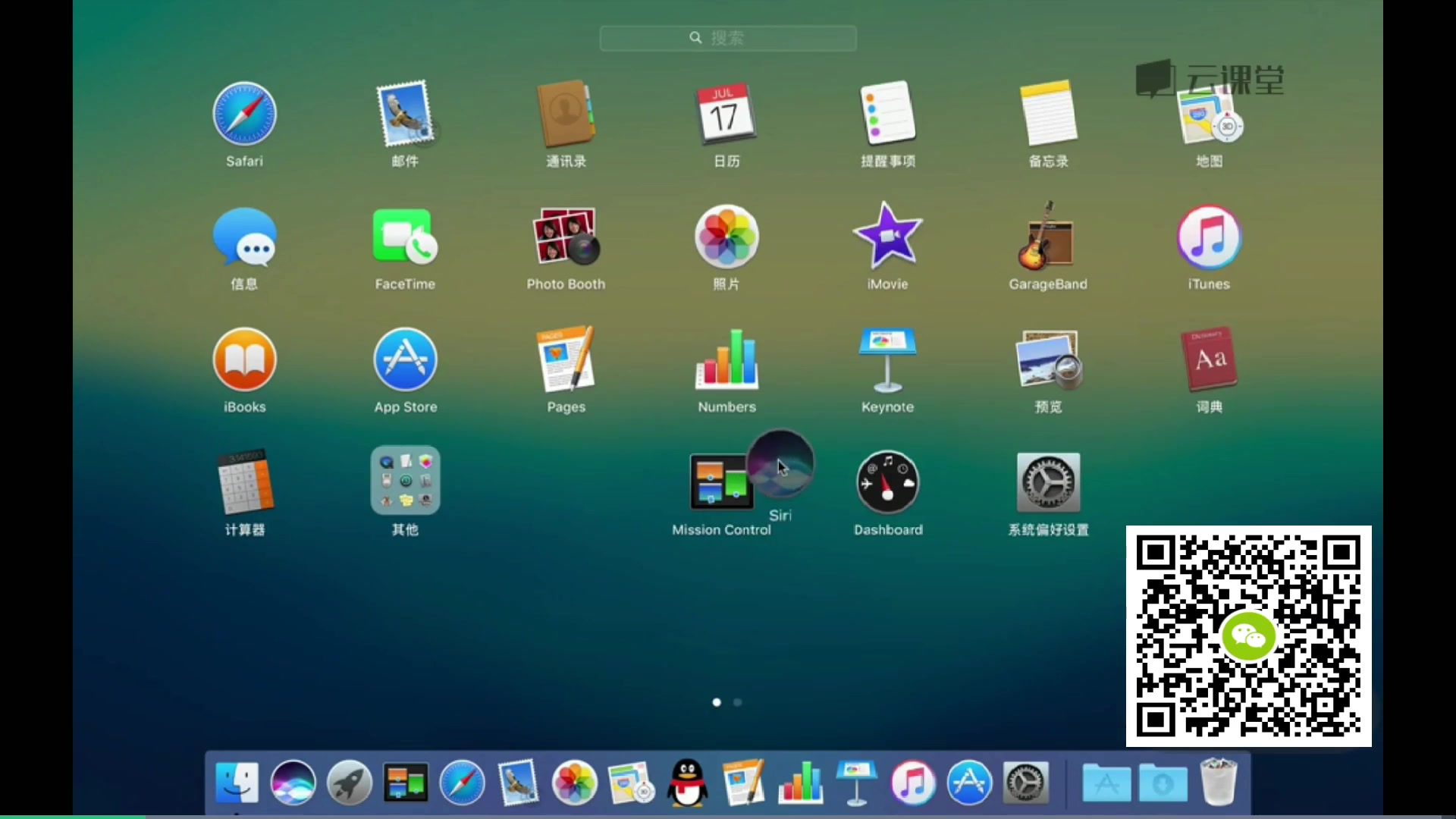This screenshot has width=1456, height=819.
Task: Launch Siri from Launchpad grid
Action: 780,464
